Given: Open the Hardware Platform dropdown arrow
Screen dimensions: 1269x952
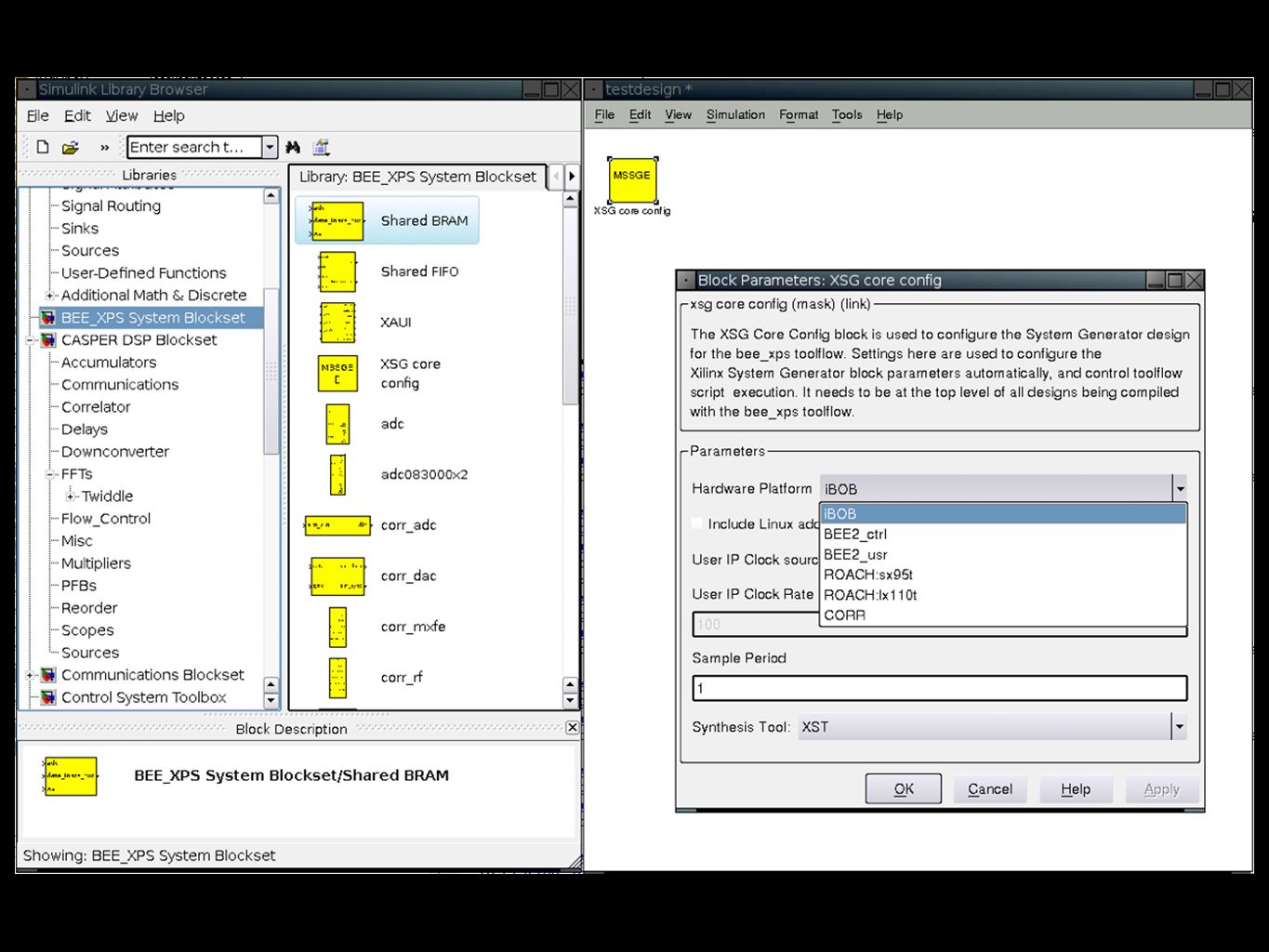Looking at the screenshot, I should point(1180,488).
